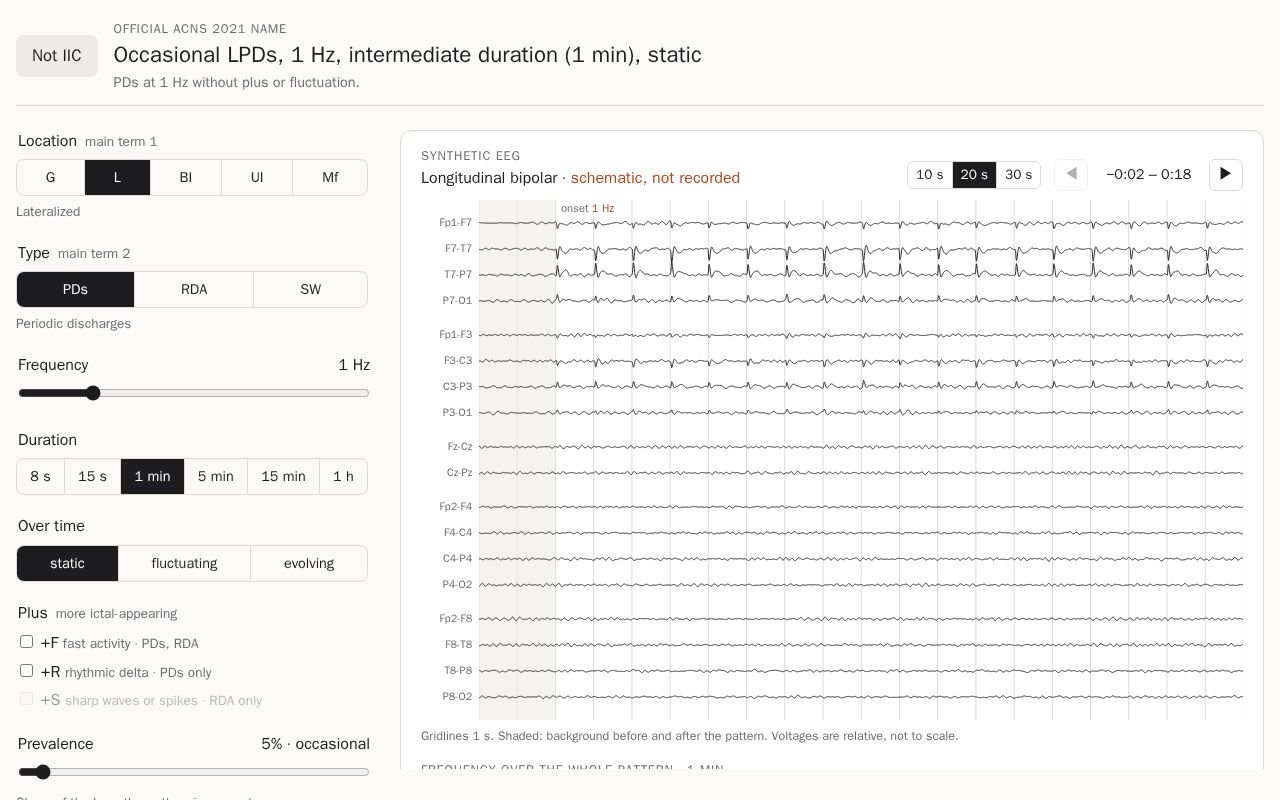This screenshot has height=800, width=1280.
Task: Click the Fz-Cz channel label
Action: [x=460, y=447]
